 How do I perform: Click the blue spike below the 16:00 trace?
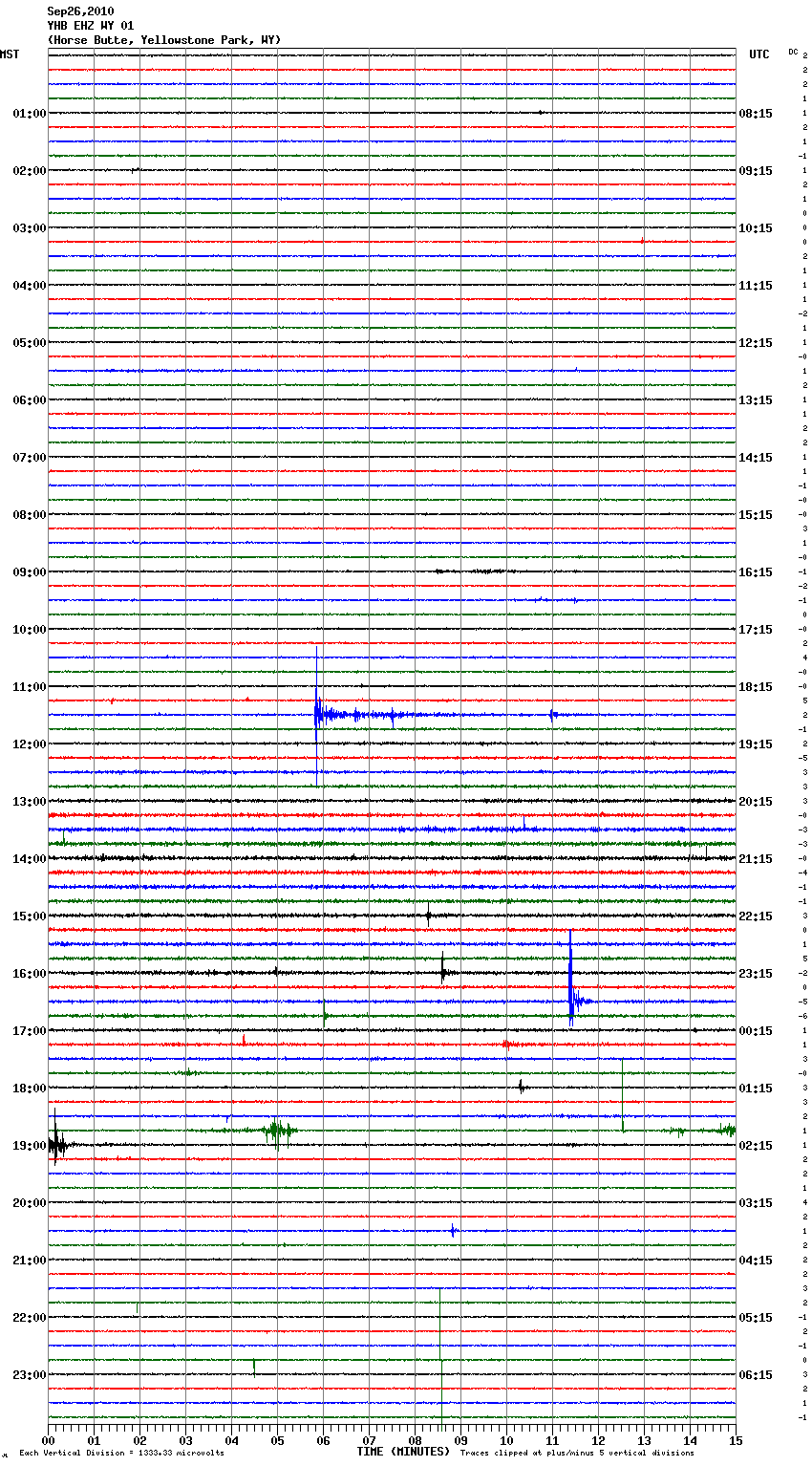[x=571, y=1000]
